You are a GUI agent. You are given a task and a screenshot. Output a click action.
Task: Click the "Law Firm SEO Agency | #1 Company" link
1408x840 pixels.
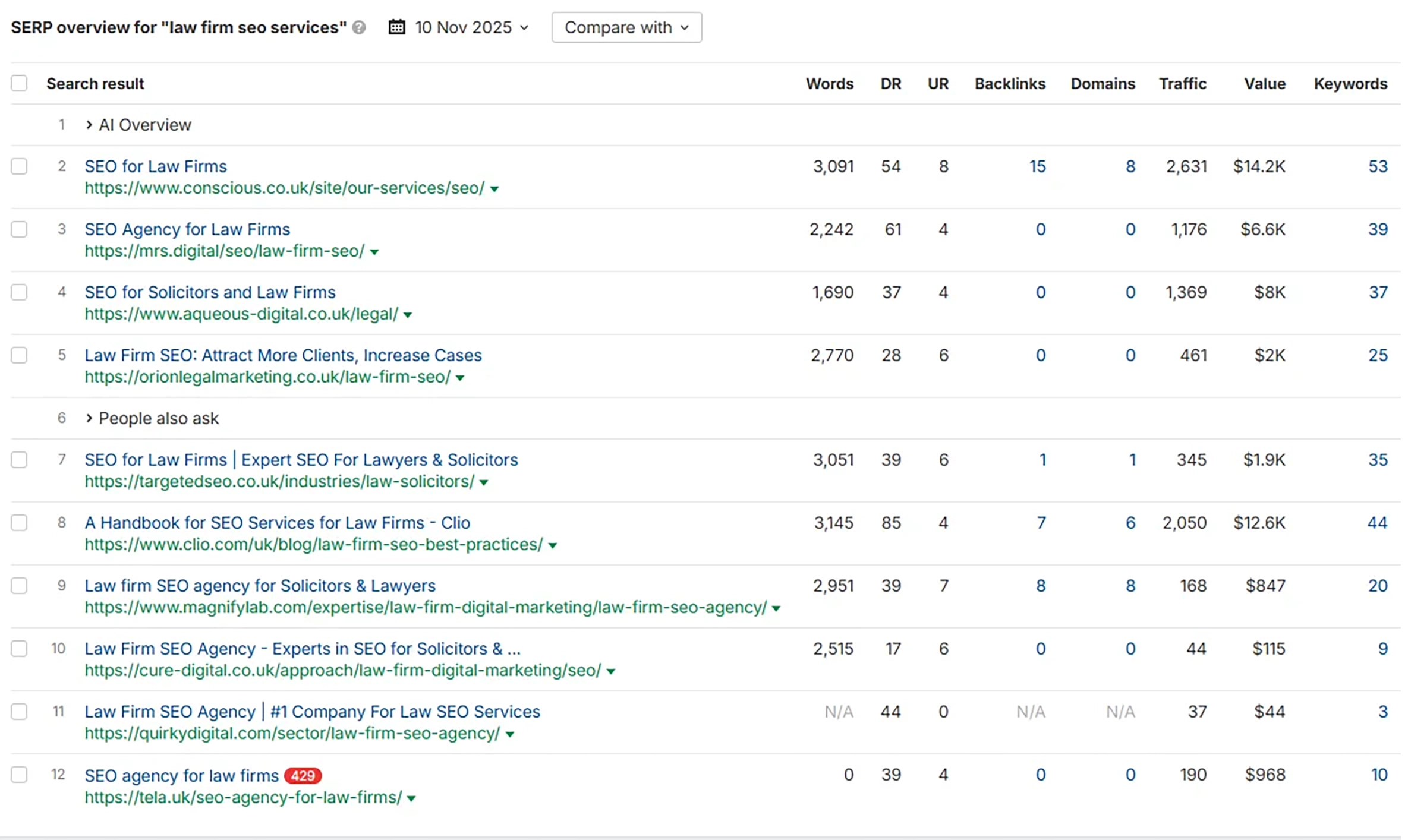point(312,712)
